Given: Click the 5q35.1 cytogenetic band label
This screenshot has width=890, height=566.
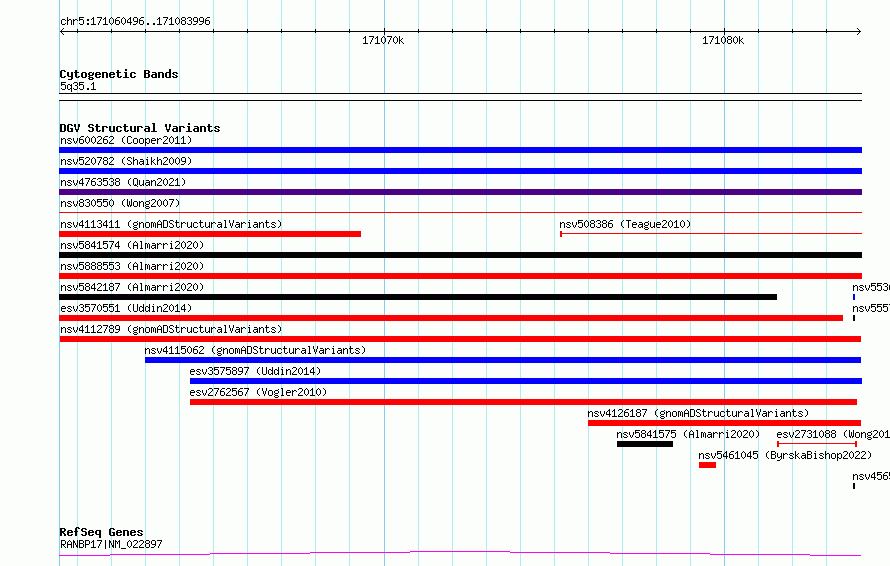Looking at the screenshot, I should click(78, 86).
